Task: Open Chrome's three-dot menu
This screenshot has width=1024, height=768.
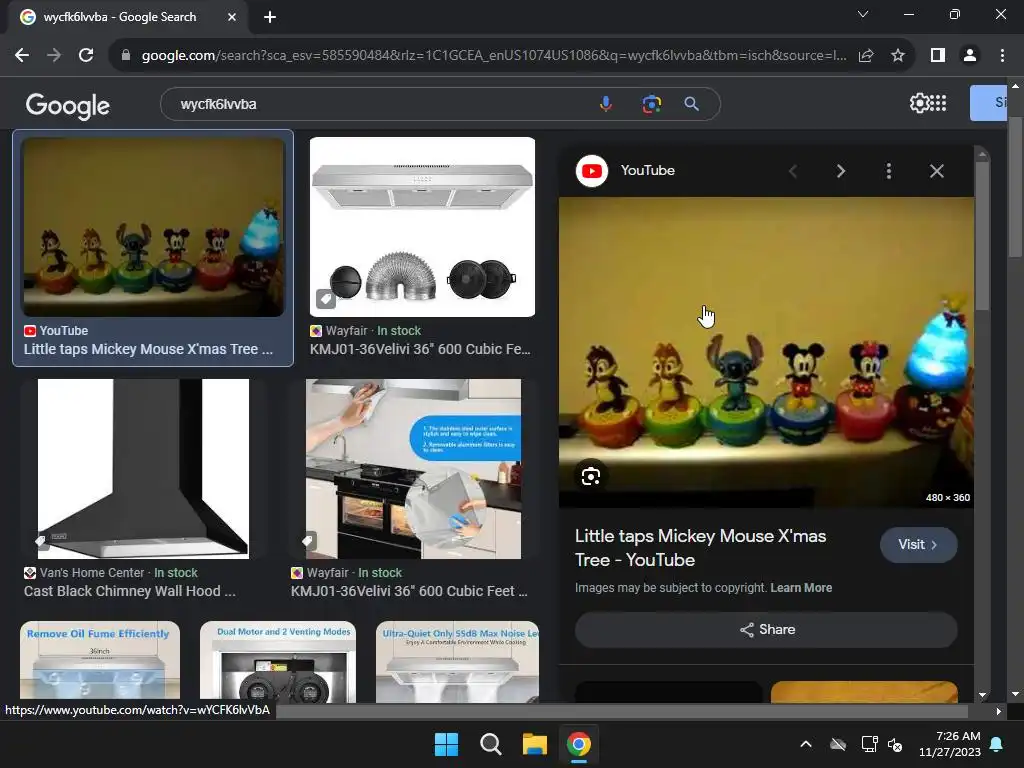Action: (x=1002, y=56)
